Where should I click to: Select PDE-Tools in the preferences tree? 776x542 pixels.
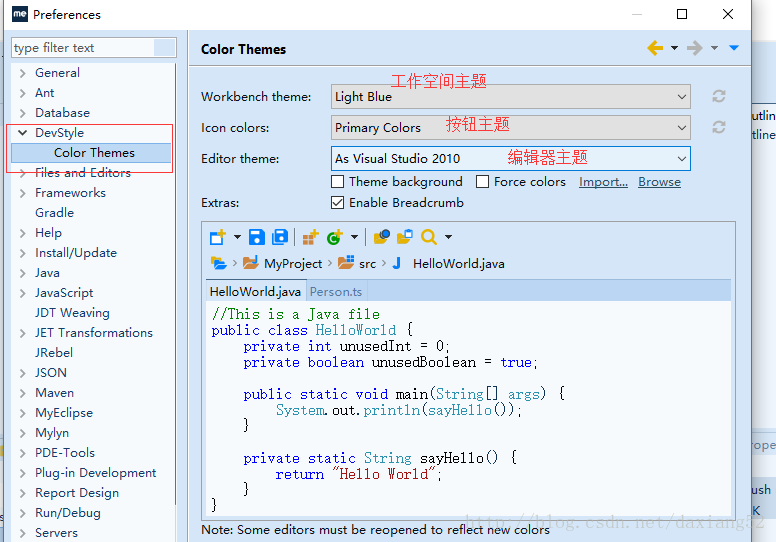[x=65, y=452]
